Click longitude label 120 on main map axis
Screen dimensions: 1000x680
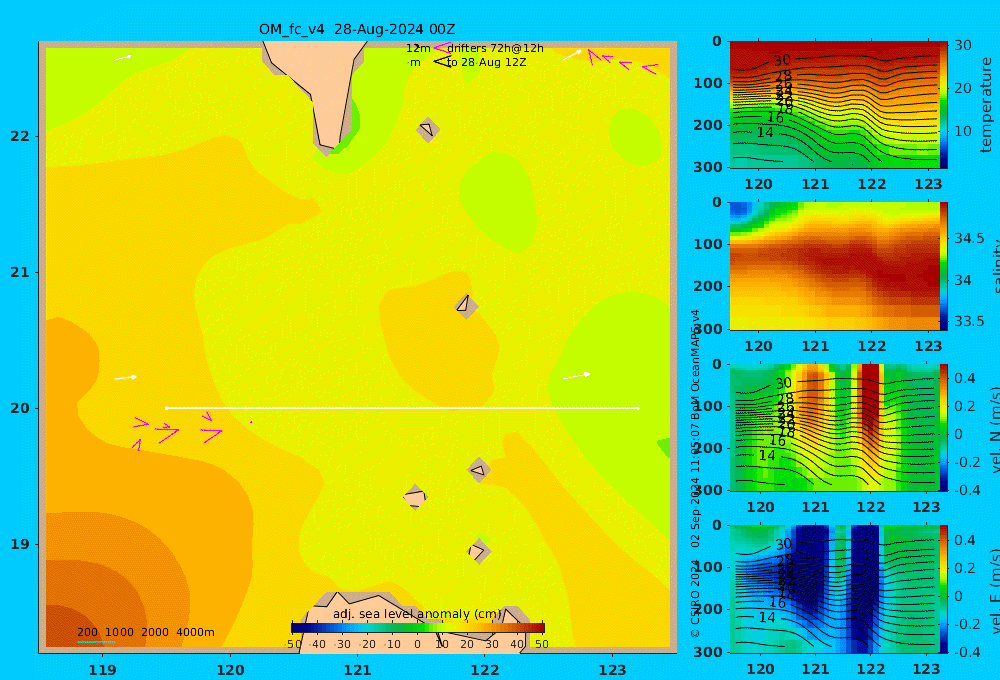[x=230, y=670]
